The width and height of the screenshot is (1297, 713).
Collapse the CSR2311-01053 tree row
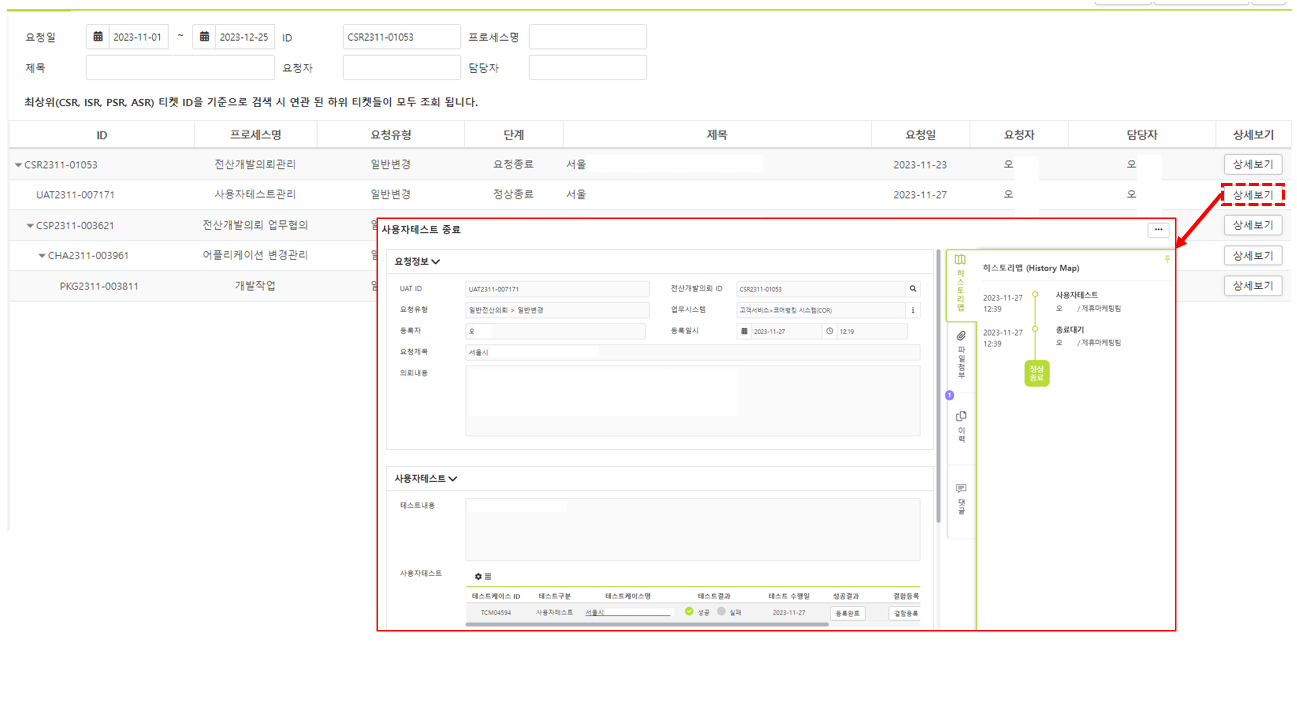click(x=18, y=165)
